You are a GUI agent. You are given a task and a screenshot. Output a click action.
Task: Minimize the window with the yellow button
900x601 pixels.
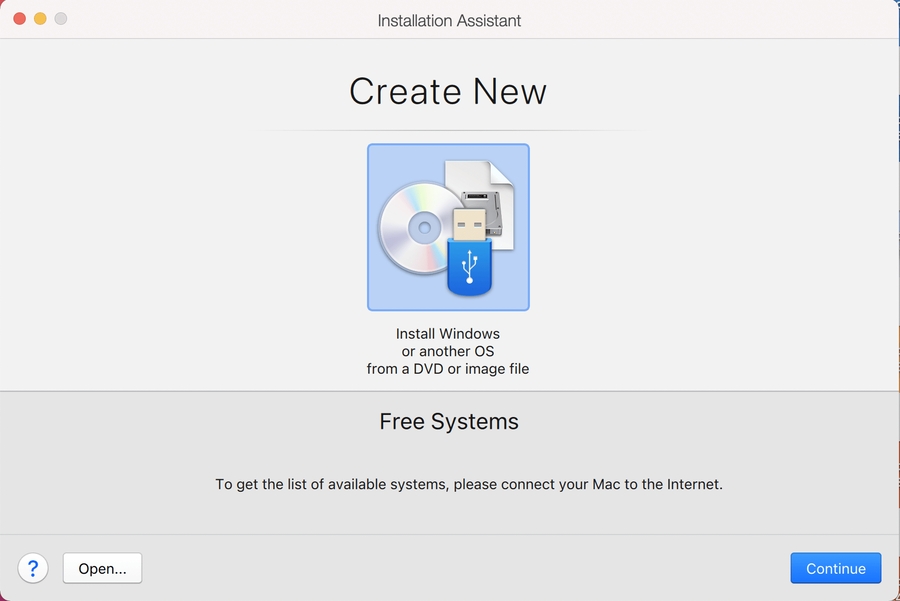pos(40,19)
